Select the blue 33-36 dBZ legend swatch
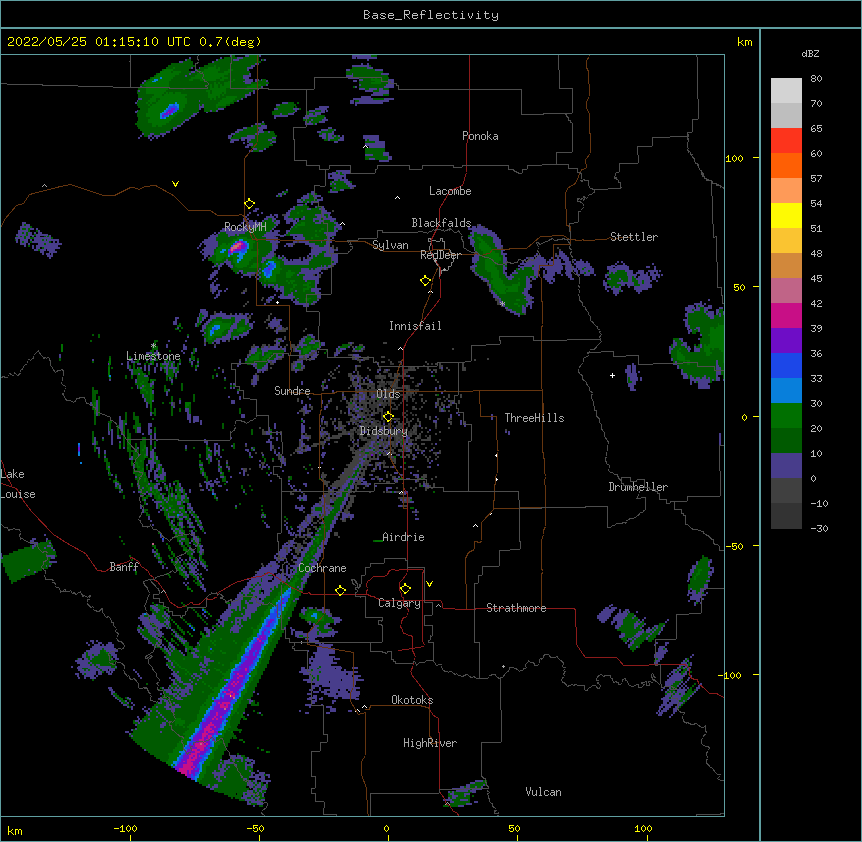 [786, 365]
